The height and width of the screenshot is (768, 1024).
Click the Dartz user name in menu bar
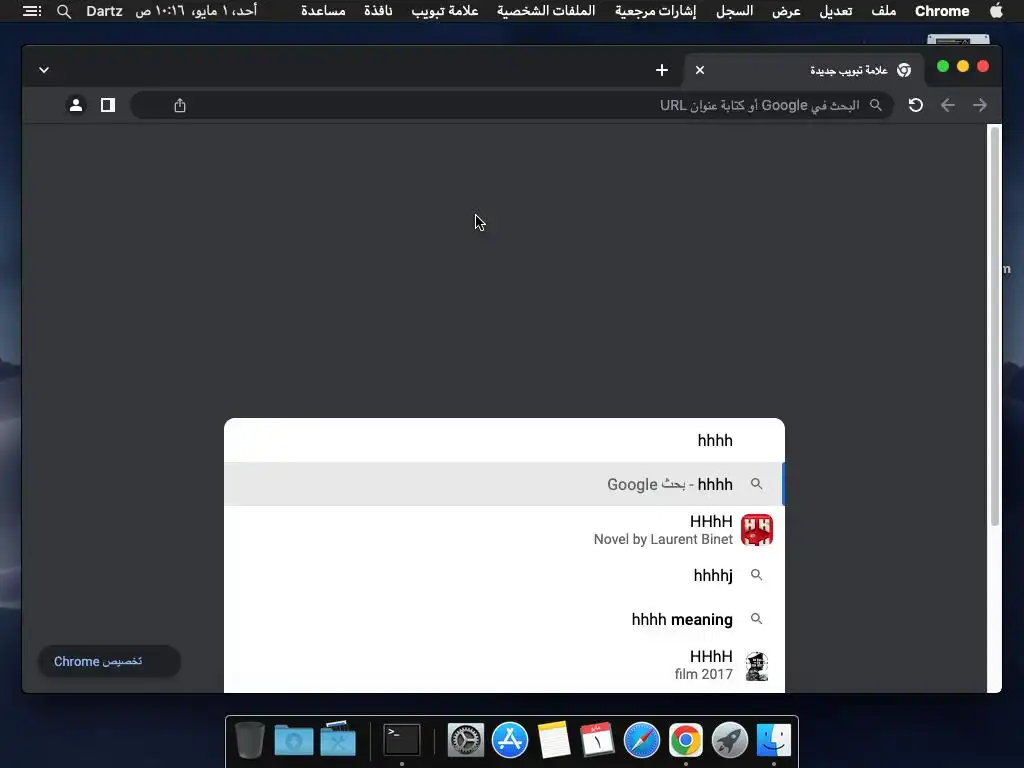pos(104,11)
